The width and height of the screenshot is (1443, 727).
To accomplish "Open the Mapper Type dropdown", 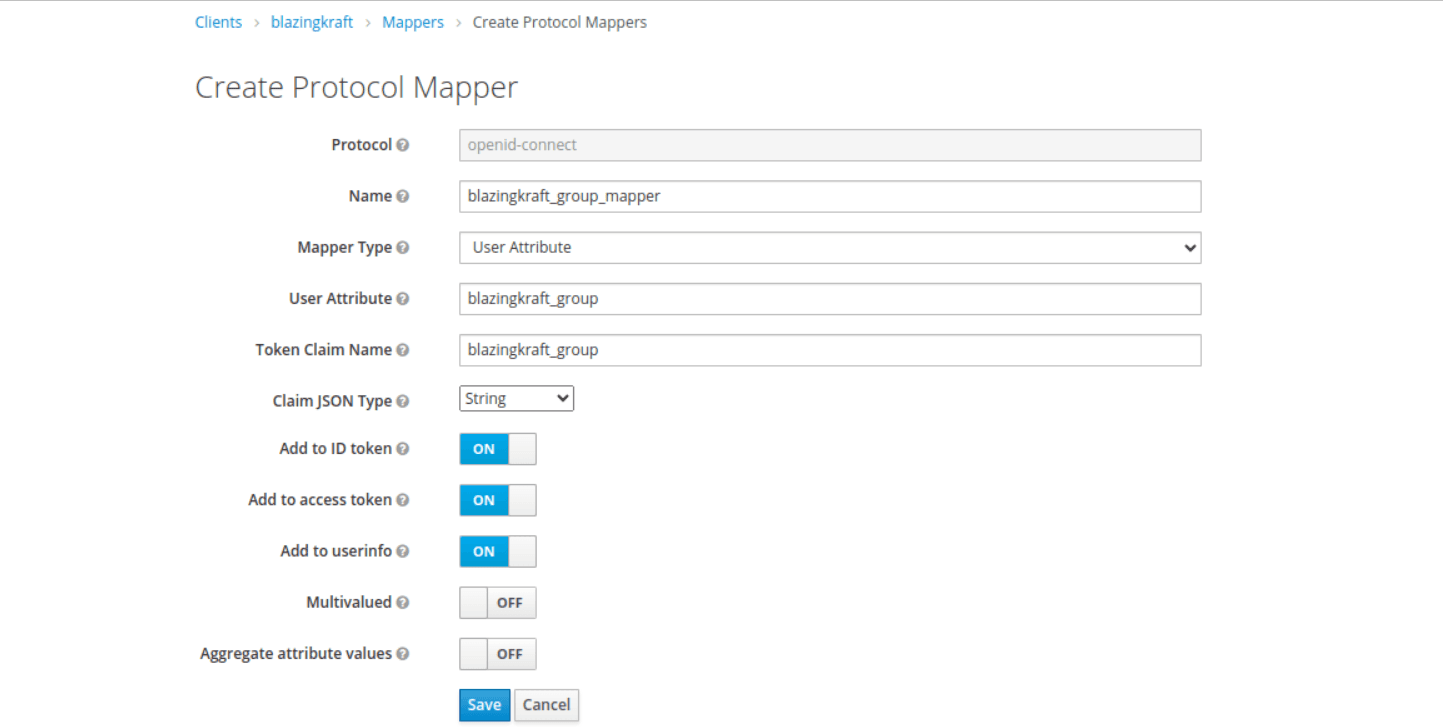I will tap(829, 247).
